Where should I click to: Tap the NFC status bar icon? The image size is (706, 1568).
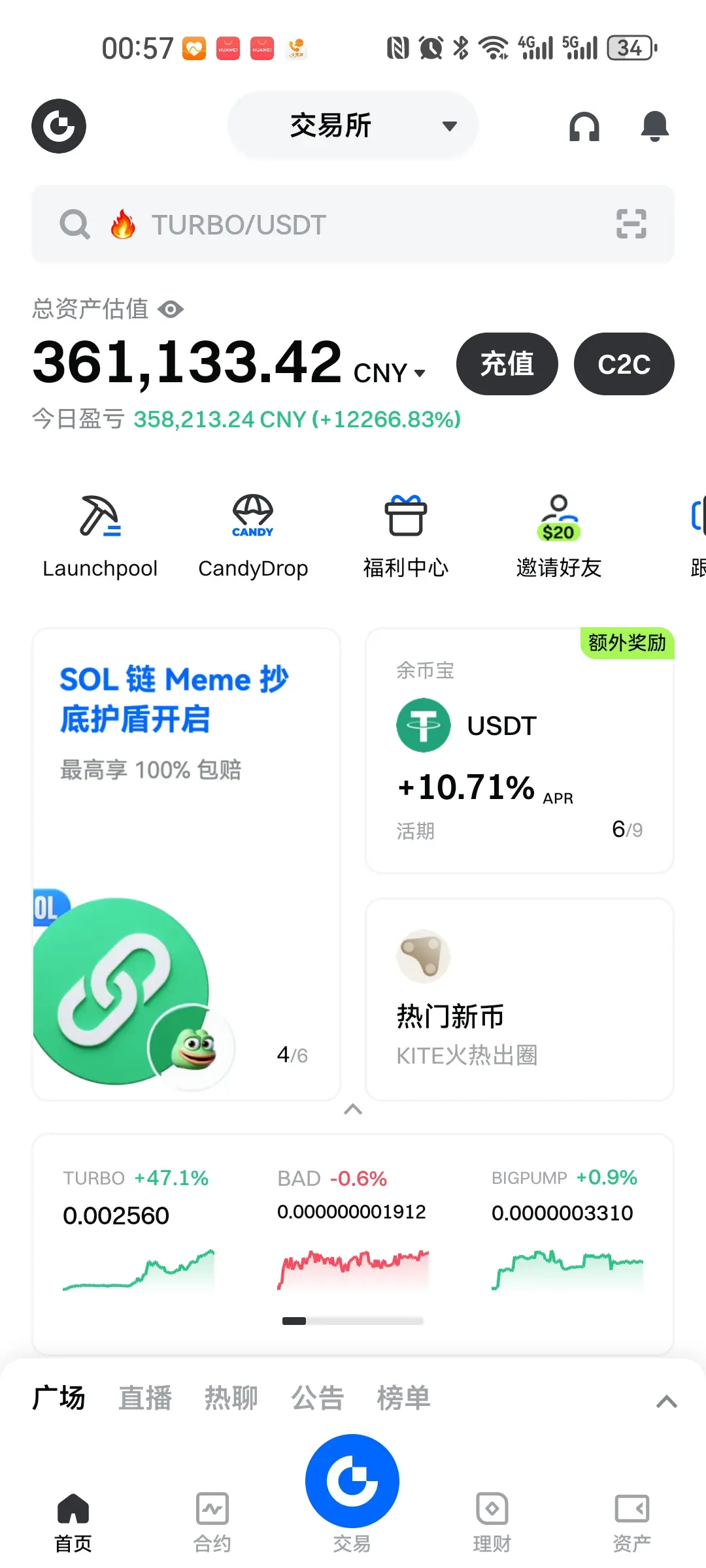click(397, 48)
